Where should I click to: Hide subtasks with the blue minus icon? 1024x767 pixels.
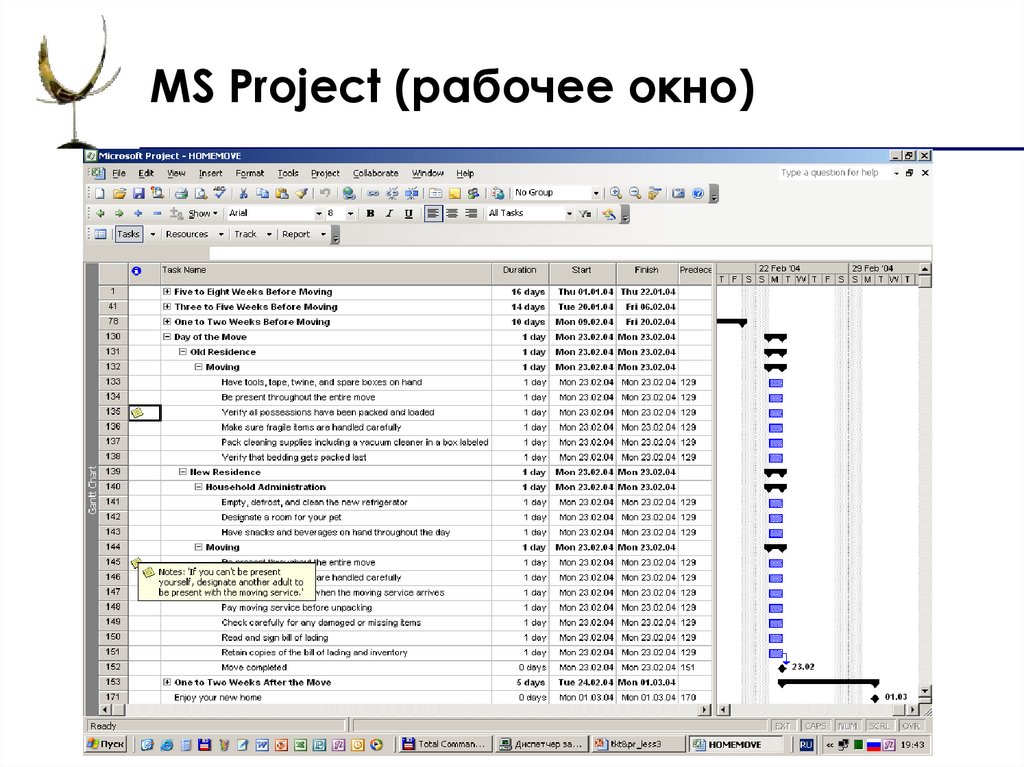[157, 214]
